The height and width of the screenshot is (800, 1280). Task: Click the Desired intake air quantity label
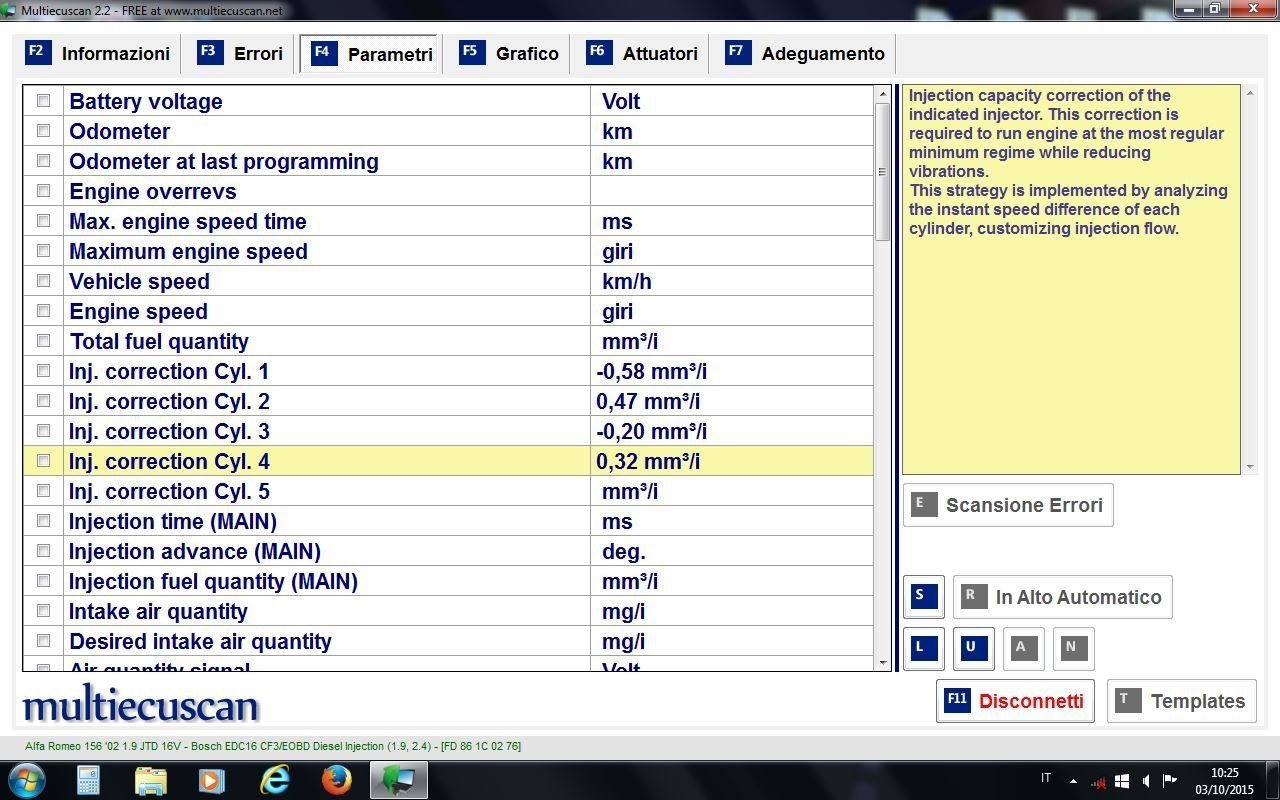[x=200, y=641]
